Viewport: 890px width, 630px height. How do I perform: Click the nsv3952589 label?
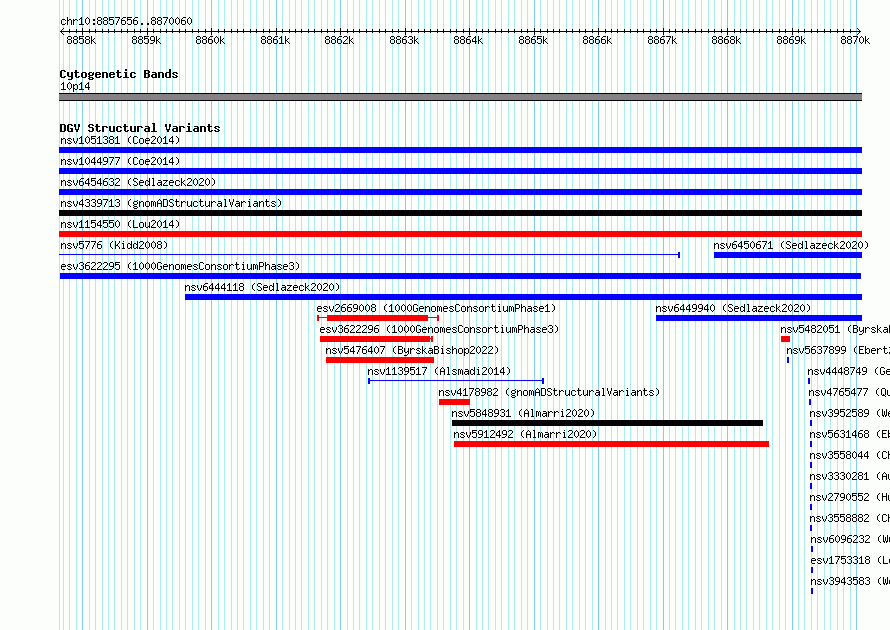[850, 413]
